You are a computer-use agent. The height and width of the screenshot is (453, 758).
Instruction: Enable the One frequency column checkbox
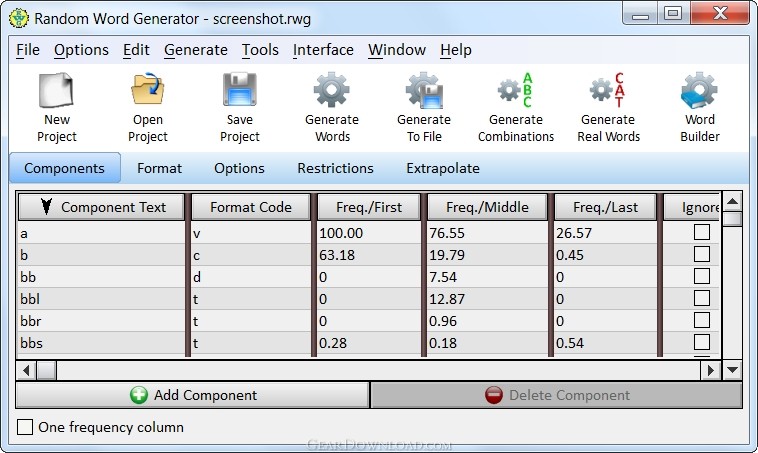(x=25, y=427)
